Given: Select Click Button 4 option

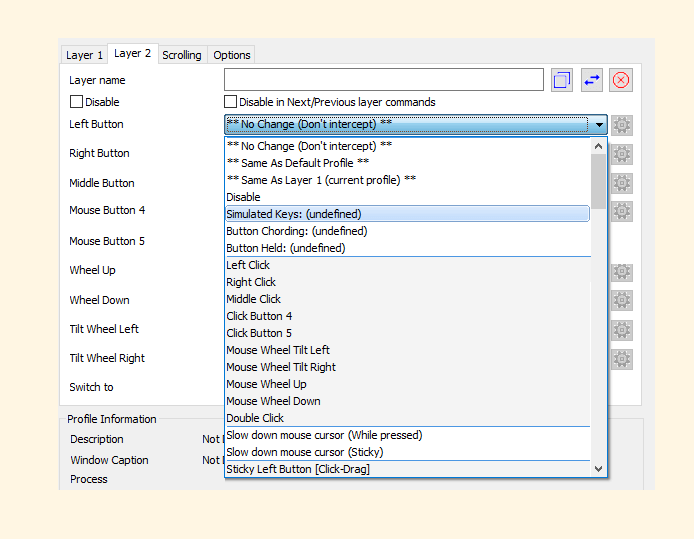Looking at the screenshot, I should [x=408, y=316].
